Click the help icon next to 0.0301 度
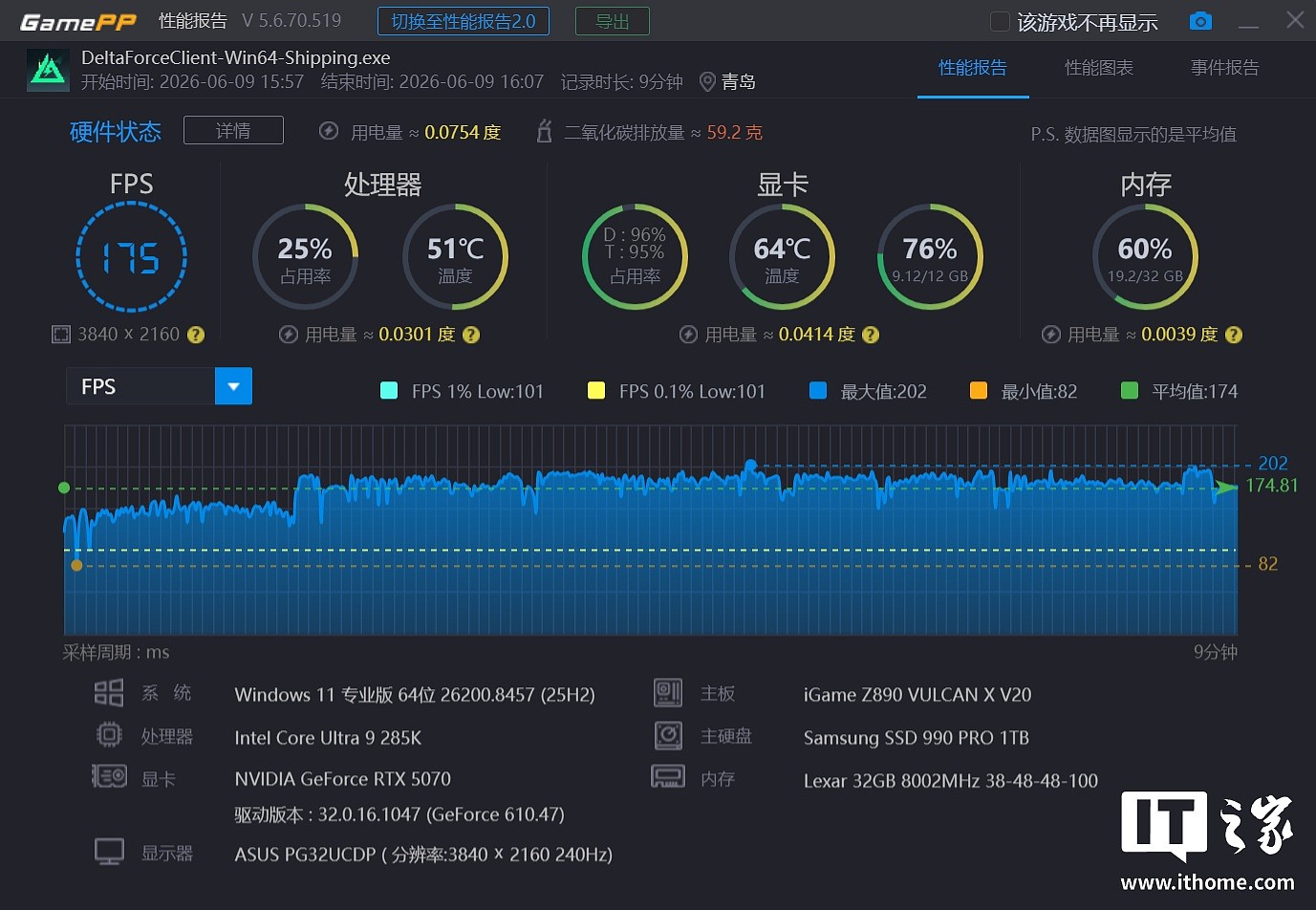Screen dimensions: 1316x910 (471, 335)
